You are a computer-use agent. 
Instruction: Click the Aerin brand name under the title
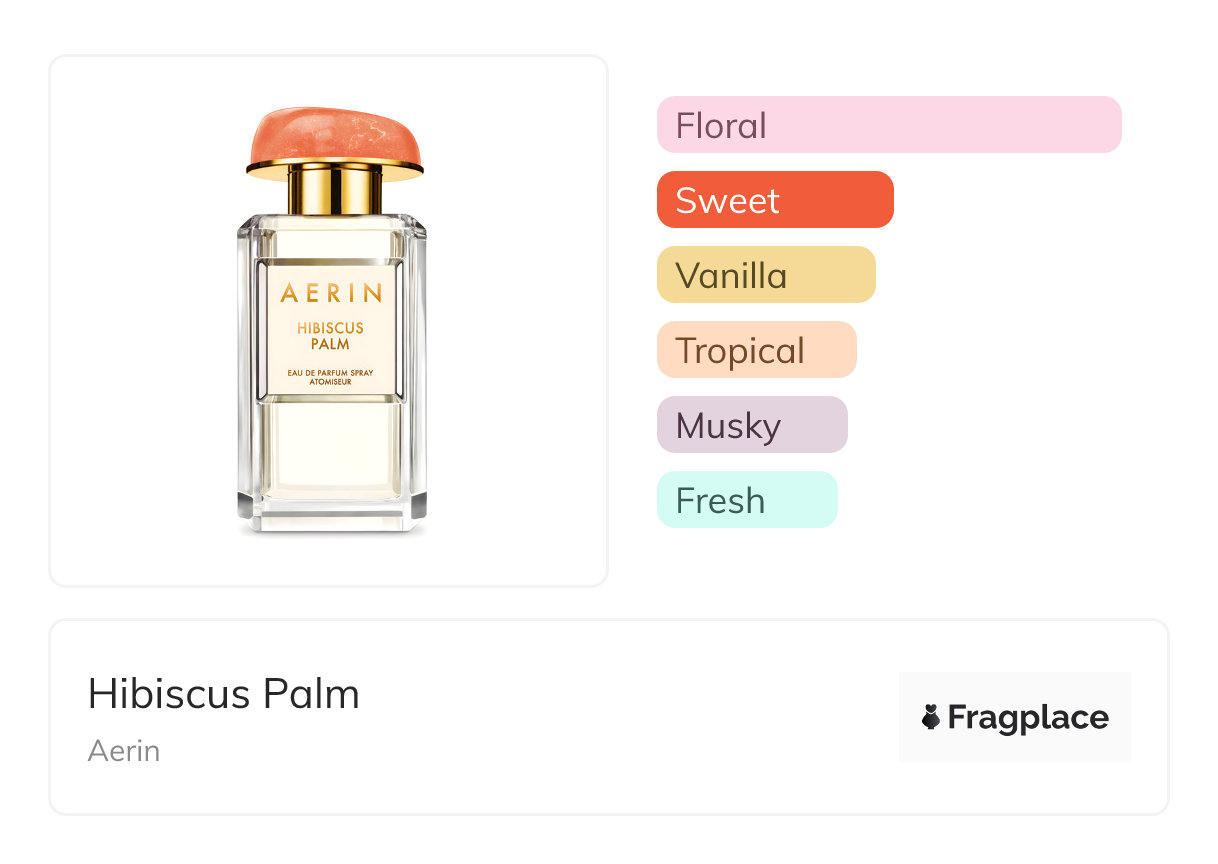point(124,751)
